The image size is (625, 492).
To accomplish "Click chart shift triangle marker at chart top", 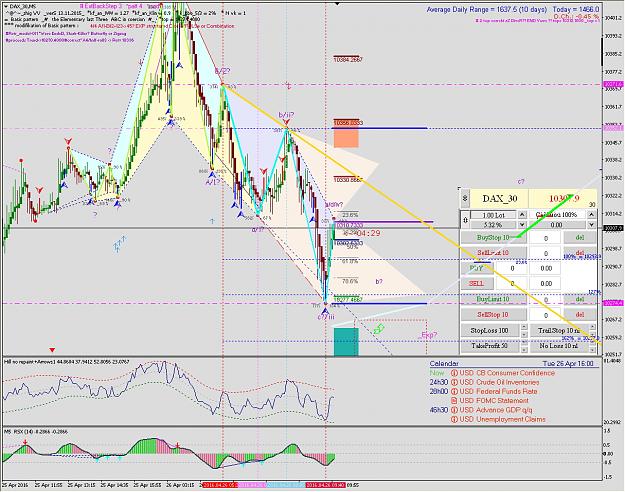I will tap(337, 3).
